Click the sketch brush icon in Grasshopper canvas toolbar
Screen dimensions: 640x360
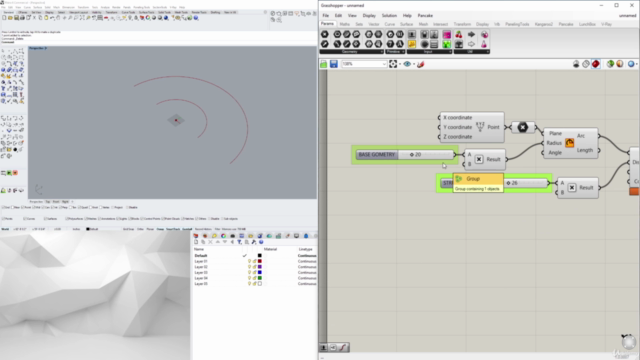(421, 64)
